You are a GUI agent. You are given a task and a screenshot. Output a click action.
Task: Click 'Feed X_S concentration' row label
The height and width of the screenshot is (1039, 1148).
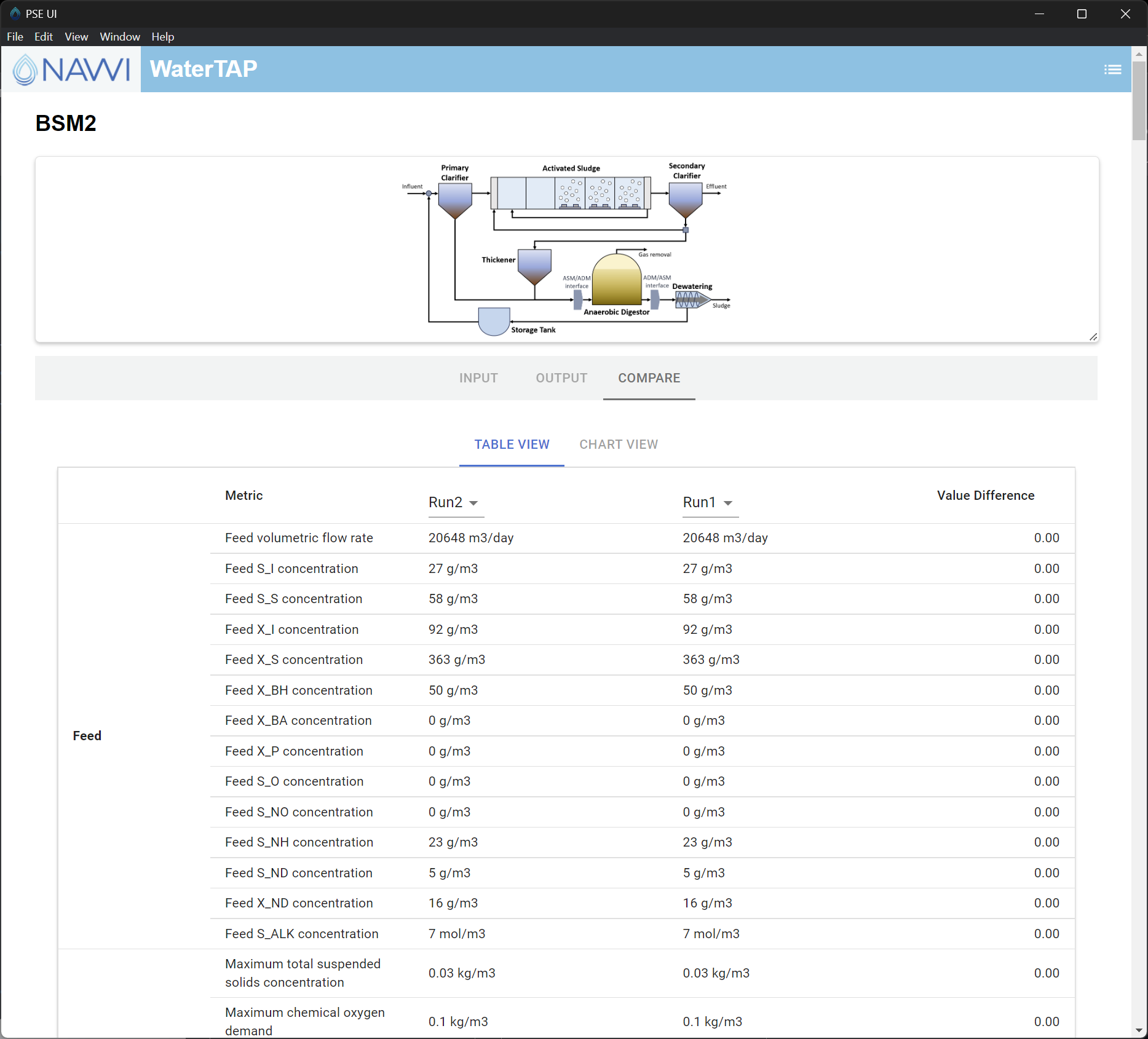(x=294, y=660)
